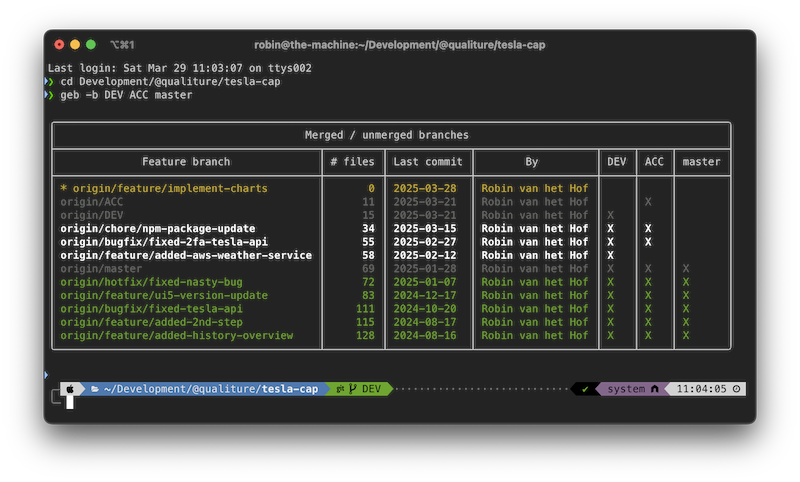The width and height of the screenshot is (800, 482).
Task: Click the red close window button
Action: pos(59,45)
